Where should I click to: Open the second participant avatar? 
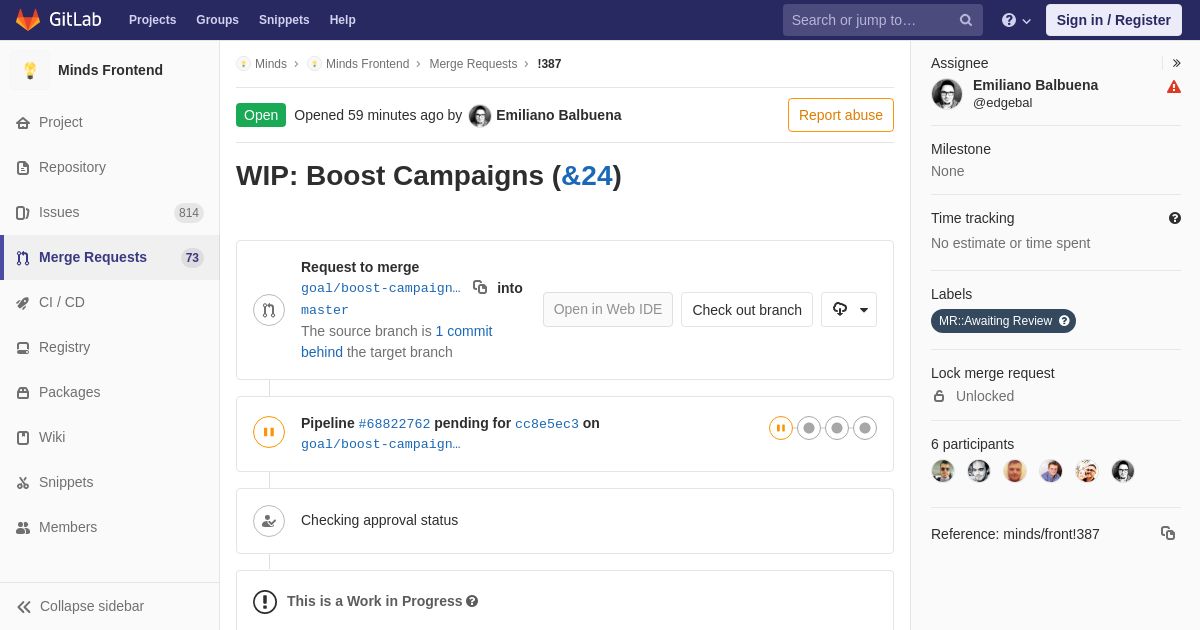tap(979, 471)
